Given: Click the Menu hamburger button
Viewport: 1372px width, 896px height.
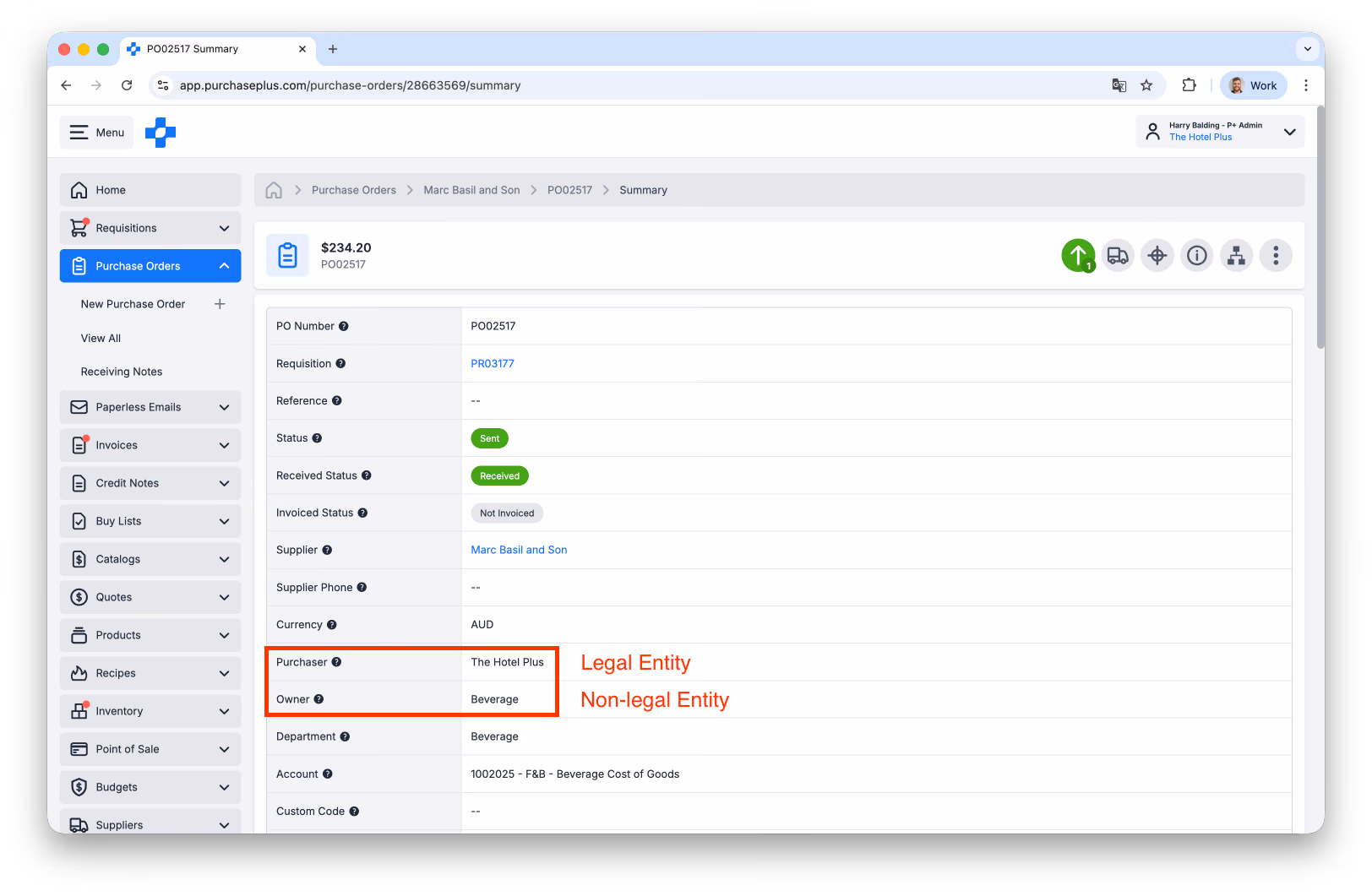Looking at the screenshot, I should pyautogui.click(x=96, y=132).
